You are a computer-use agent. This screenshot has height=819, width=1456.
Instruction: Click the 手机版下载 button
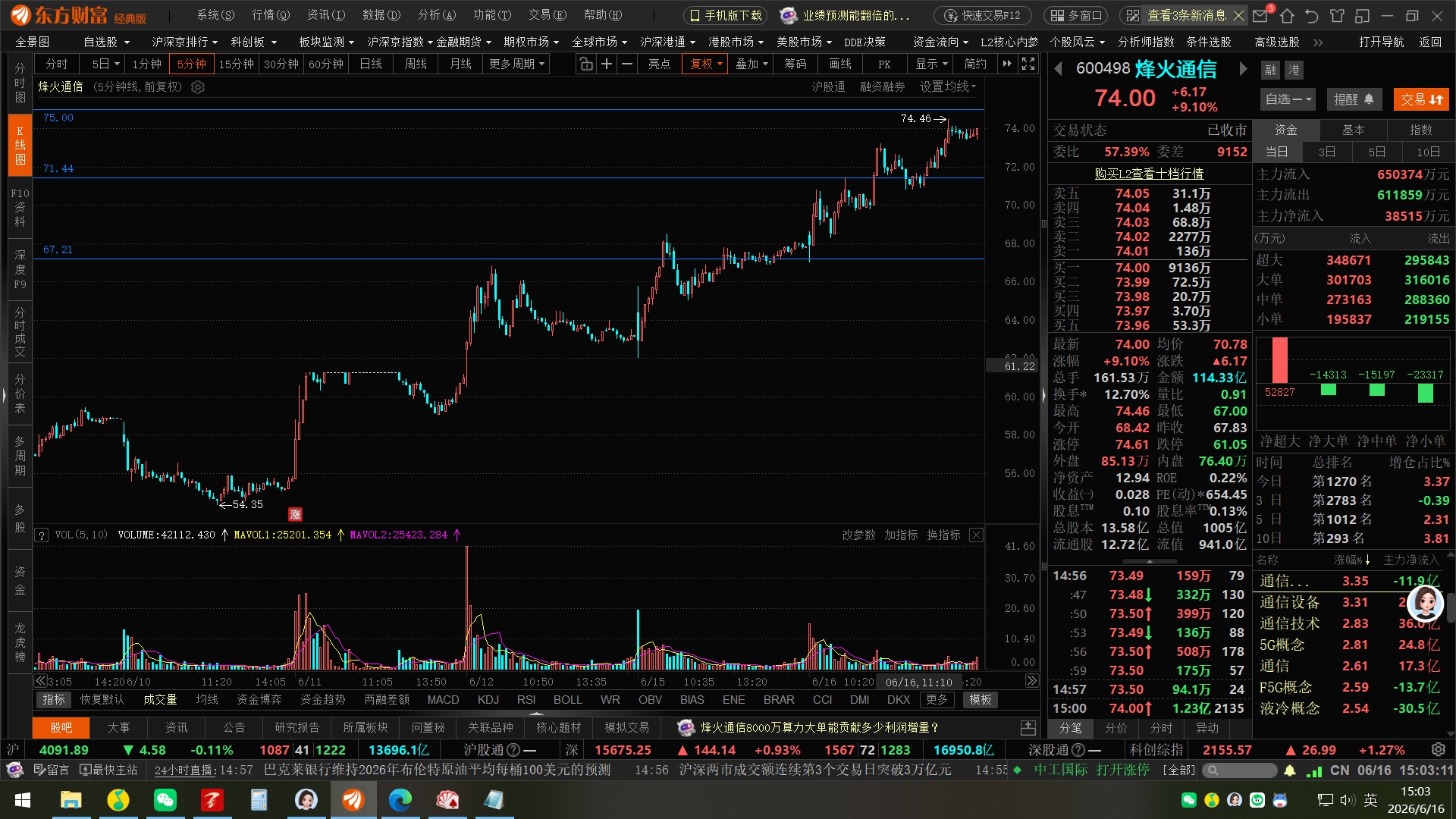click(x=726, y=15)
